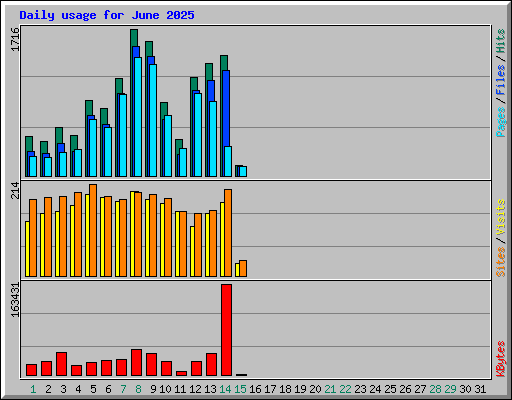Viewport: 512px width, 400px height.
Task: Click the cyan Pages legend label
Action: [x=501, y=122]
